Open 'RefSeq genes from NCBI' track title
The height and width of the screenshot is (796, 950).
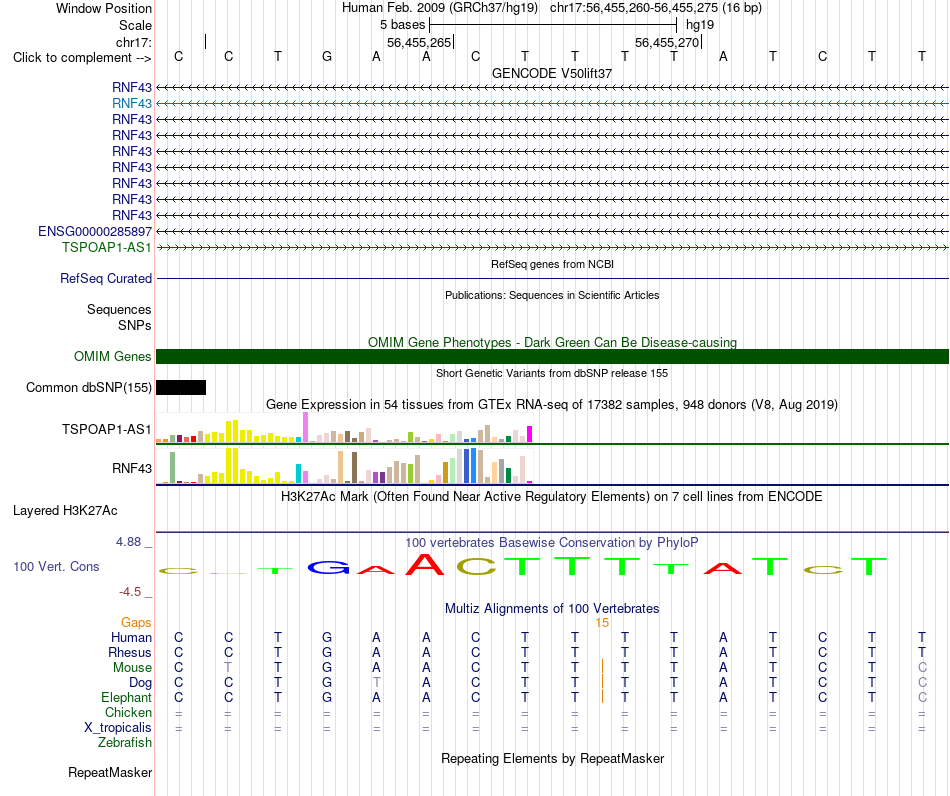552,264
